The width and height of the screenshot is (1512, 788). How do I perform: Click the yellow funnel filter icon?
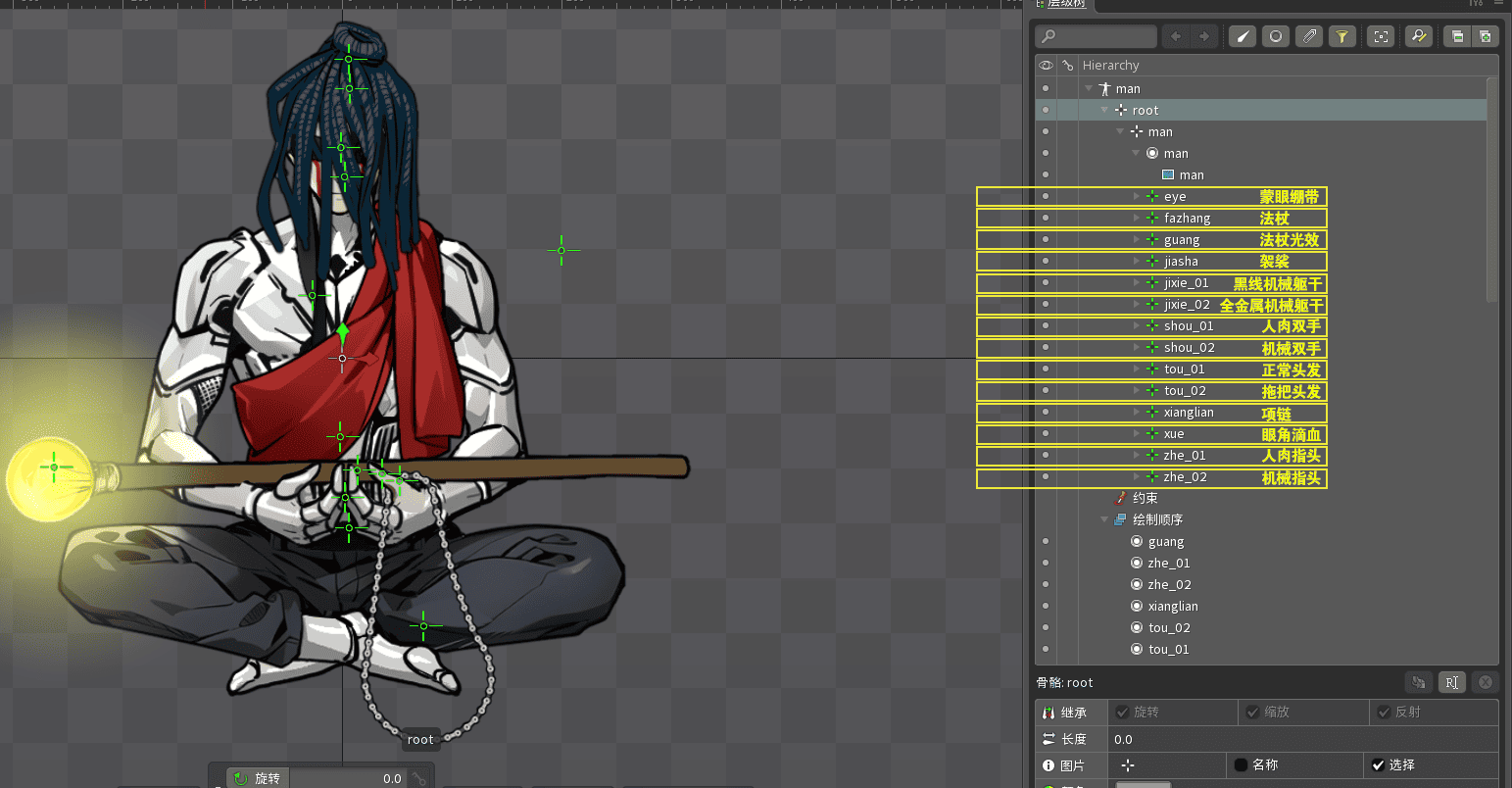[x=1342, y=37]
